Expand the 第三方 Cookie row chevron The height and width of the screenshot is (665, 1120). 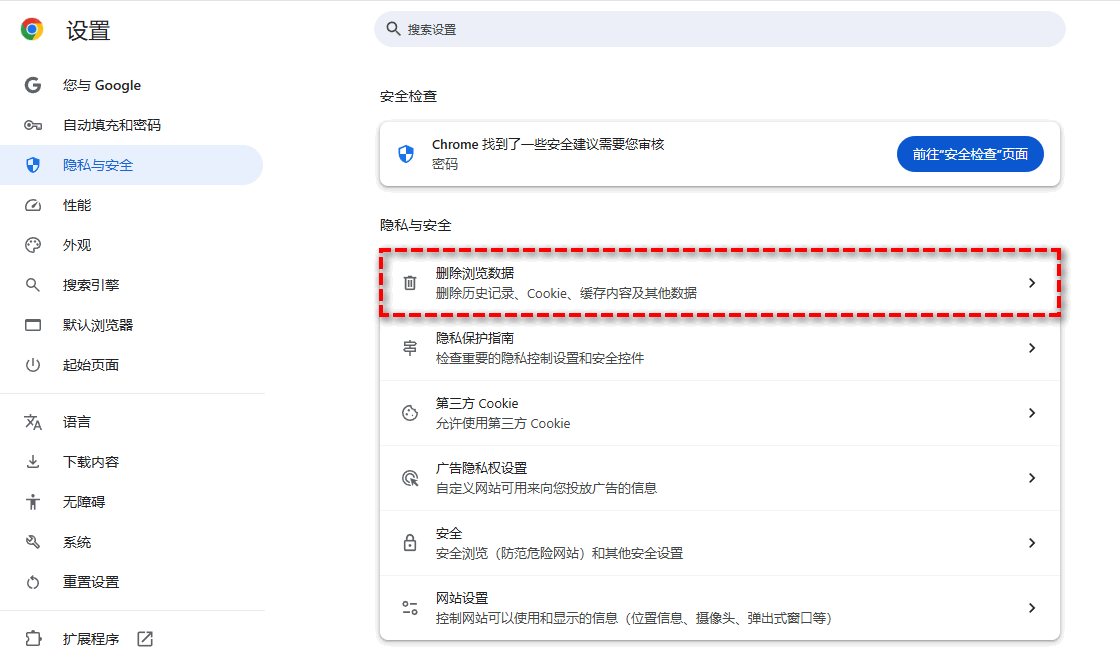point(1032,413)
